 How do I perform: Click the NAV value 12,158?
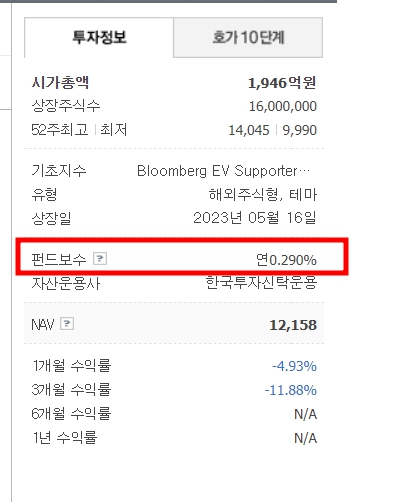293,325
